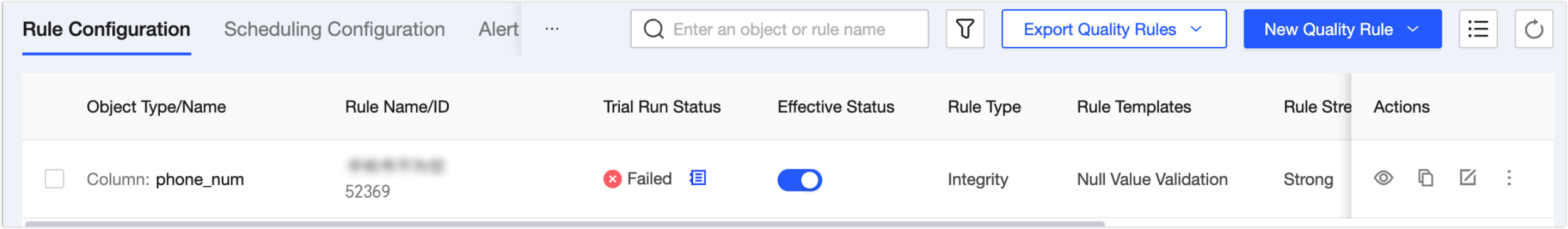The image size is (1568, 229).
Task: Click the horizontal table scrollbar
Action: point(564,223)
